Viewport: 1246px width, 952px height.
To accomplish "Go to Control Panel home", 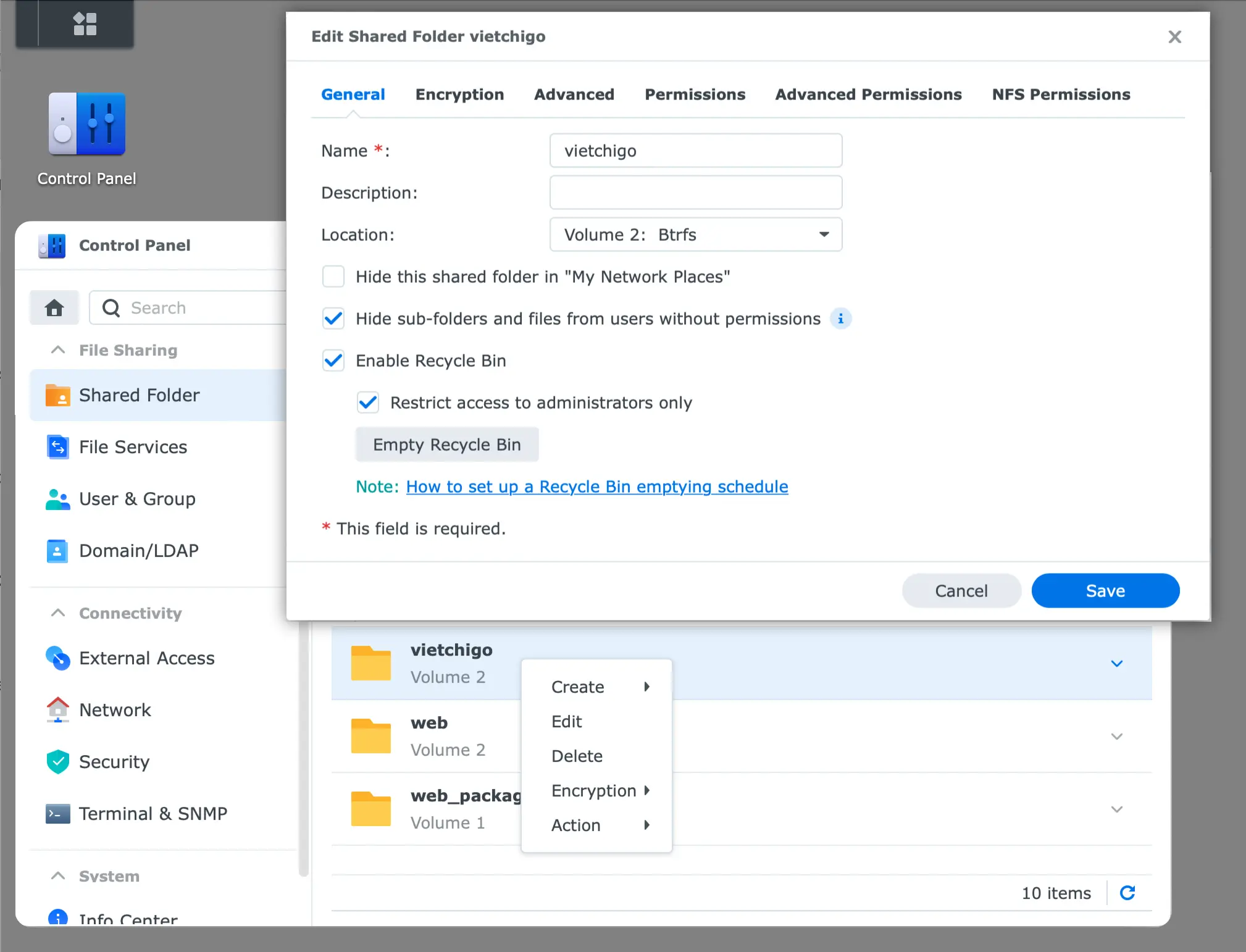I will 54,307.
